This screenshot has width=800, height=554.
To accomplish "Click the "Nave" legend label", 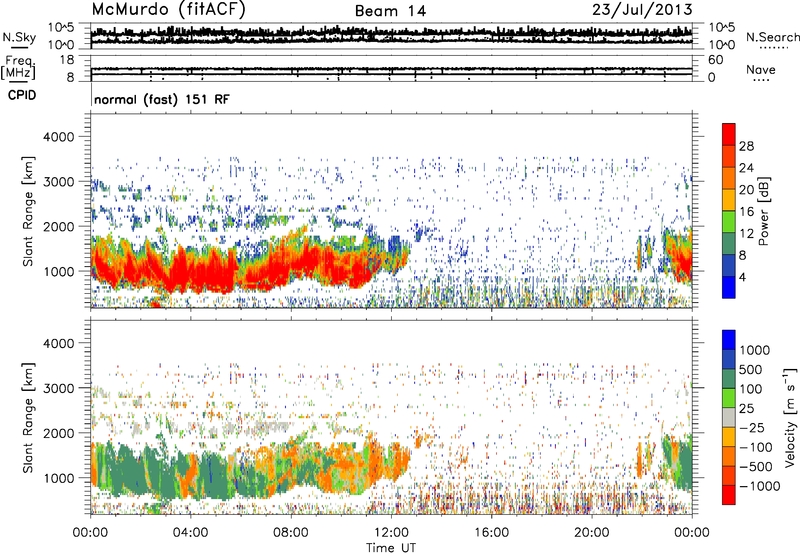I will 761,69.
